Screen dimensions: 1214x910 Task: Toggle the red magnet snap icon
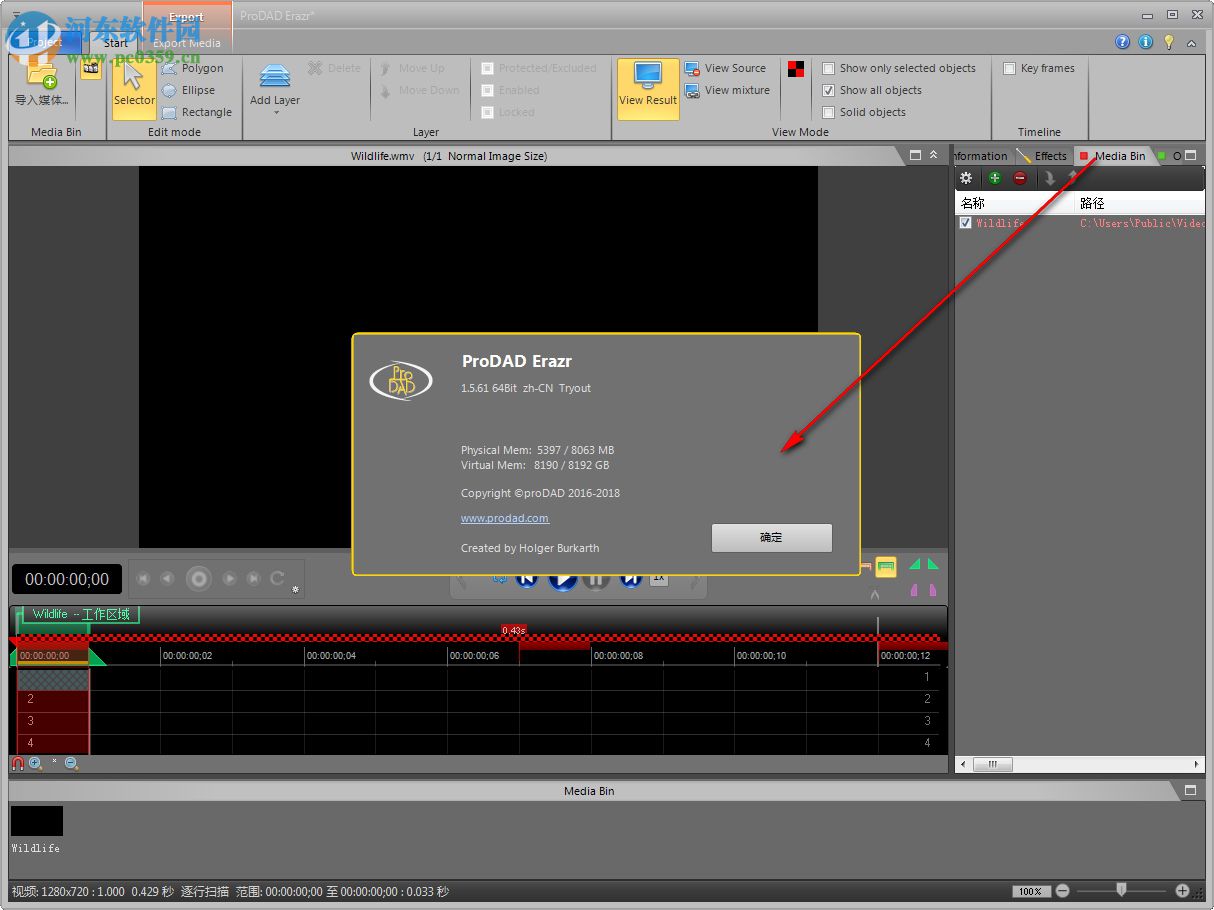point(18,763)
